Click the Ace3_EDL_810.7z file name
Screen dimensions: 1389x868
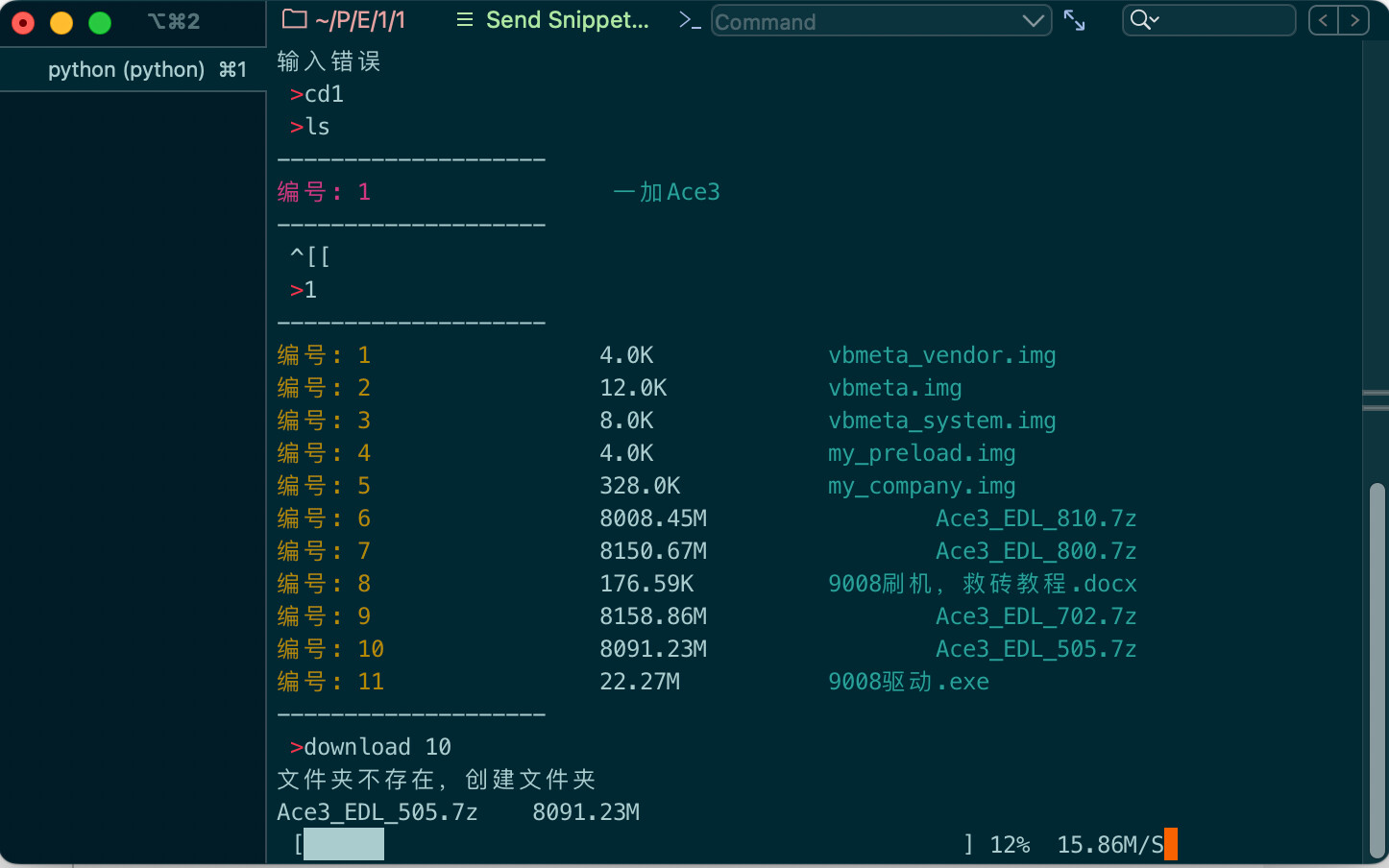click(x=1036, y=518)
